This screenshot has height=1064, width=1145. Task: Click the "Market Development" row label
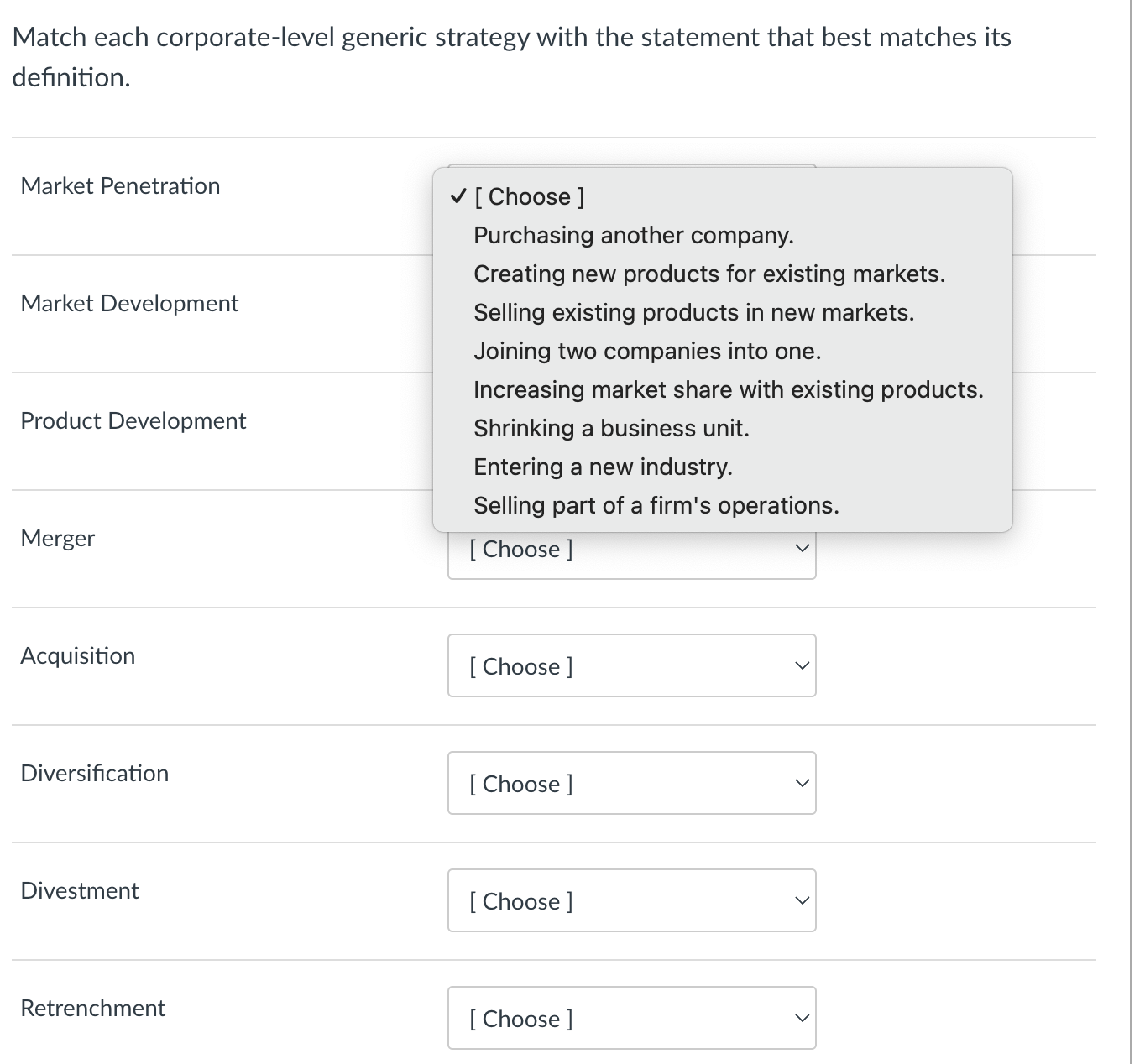[x=130, y=303]
